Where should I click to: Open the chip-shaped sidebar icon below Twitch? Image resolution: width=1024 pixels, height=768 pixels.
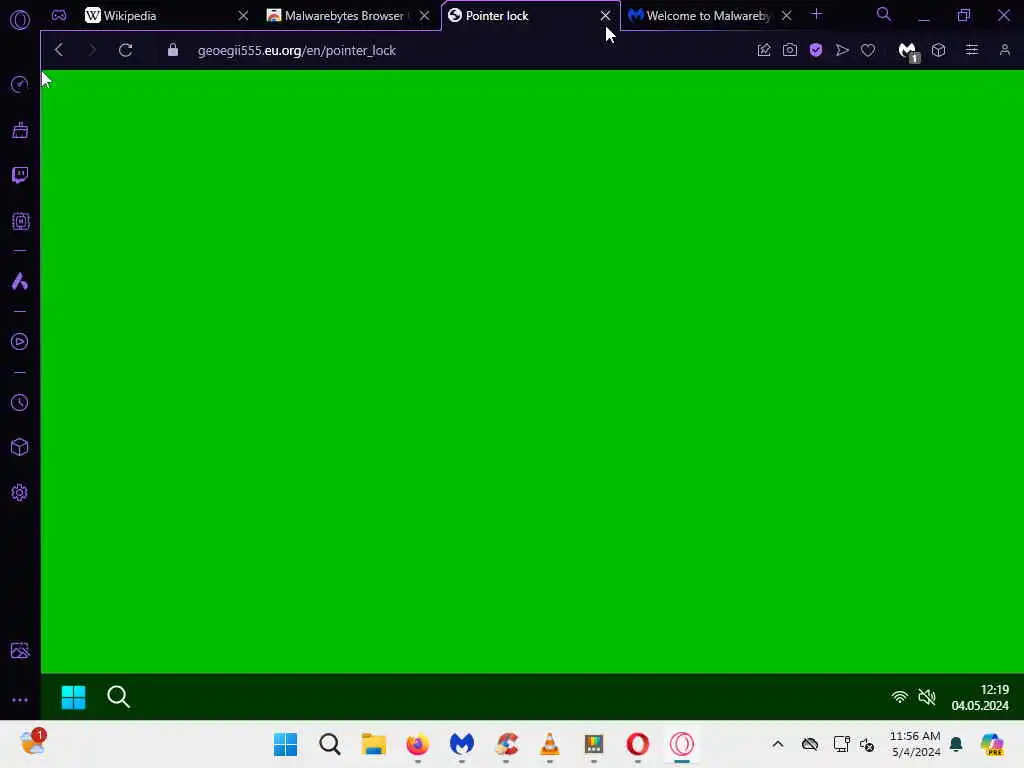click(20, 221)
